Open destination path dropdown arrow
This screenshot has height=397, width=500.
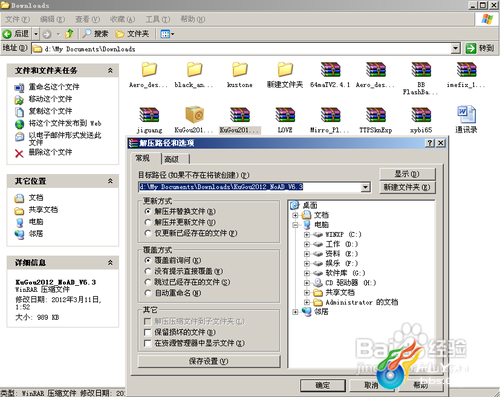(x=366, y=187)
